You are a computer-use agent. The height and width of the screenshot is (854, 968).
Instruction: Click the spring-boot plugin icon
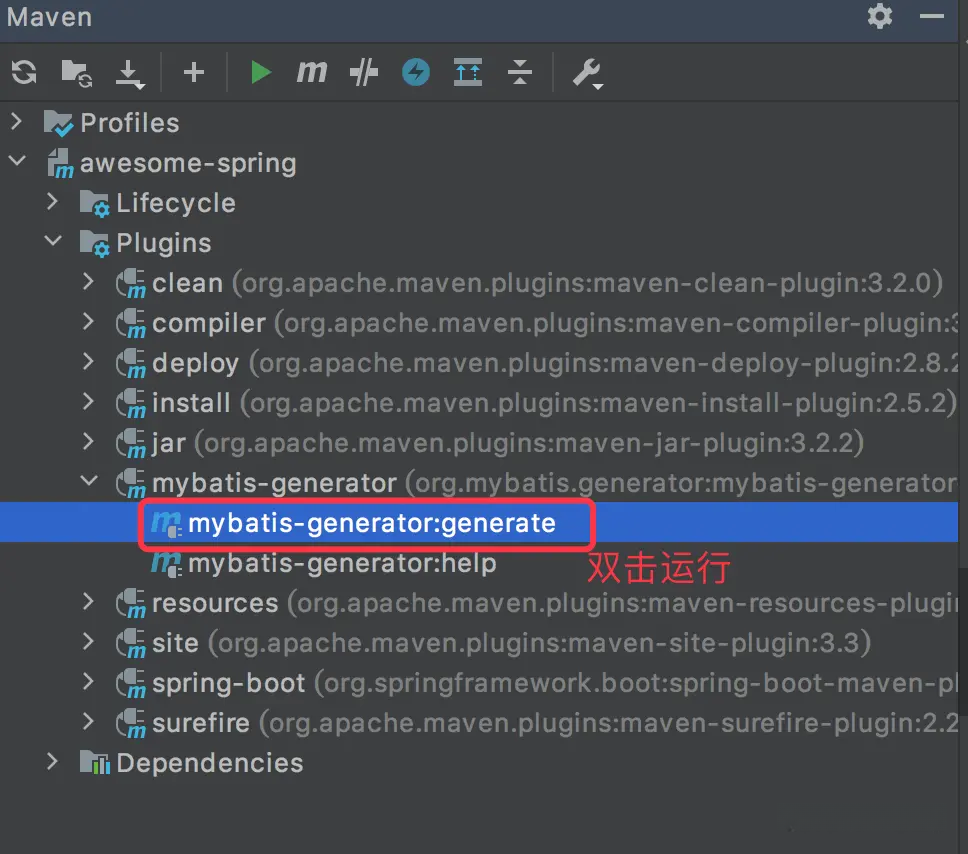point(131,684)
